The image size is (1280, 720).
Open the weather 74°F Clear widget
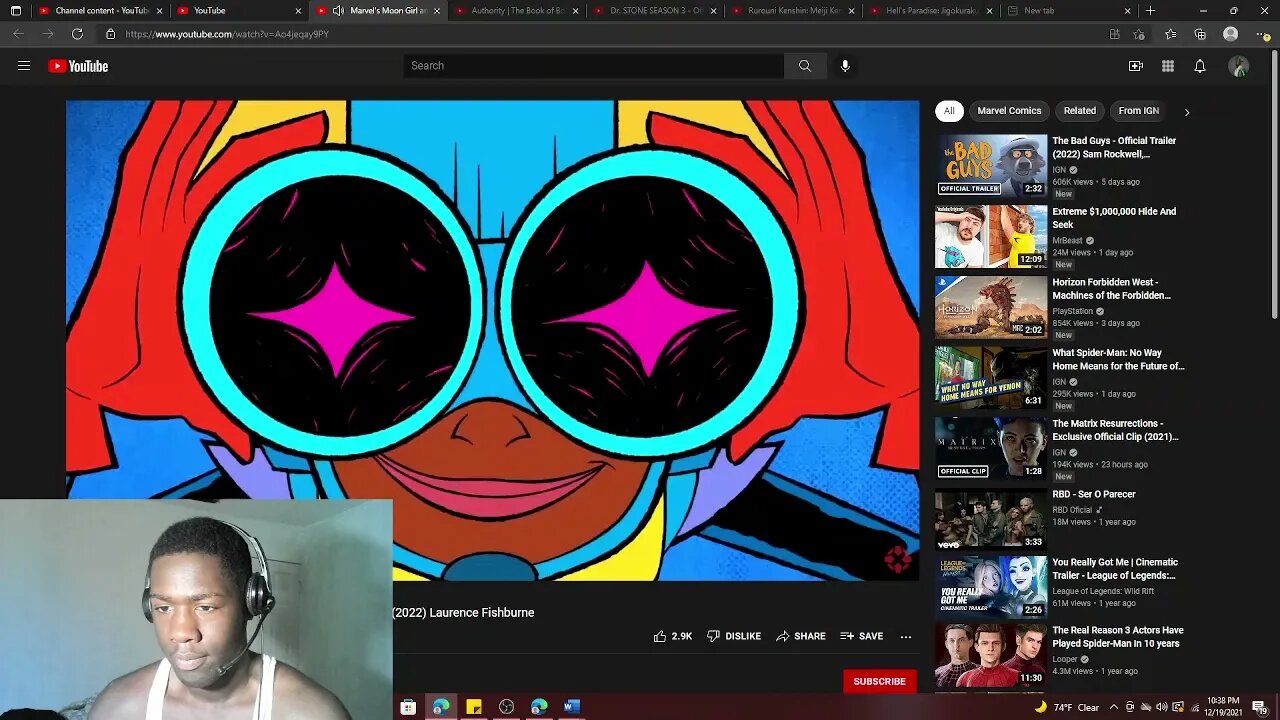tap(1068, 707)
